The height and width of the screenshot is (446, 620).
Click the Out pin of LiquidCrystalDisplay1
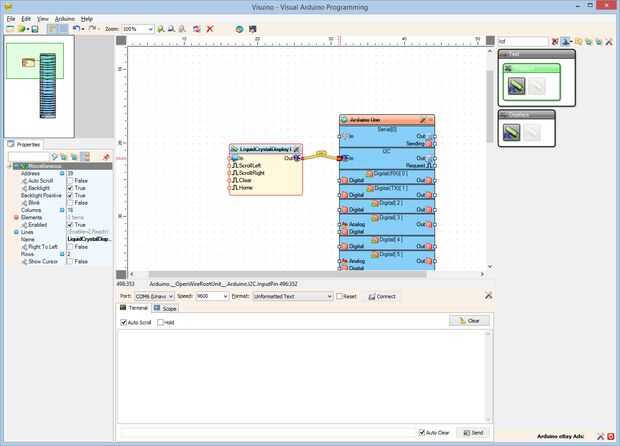[301, 158]
